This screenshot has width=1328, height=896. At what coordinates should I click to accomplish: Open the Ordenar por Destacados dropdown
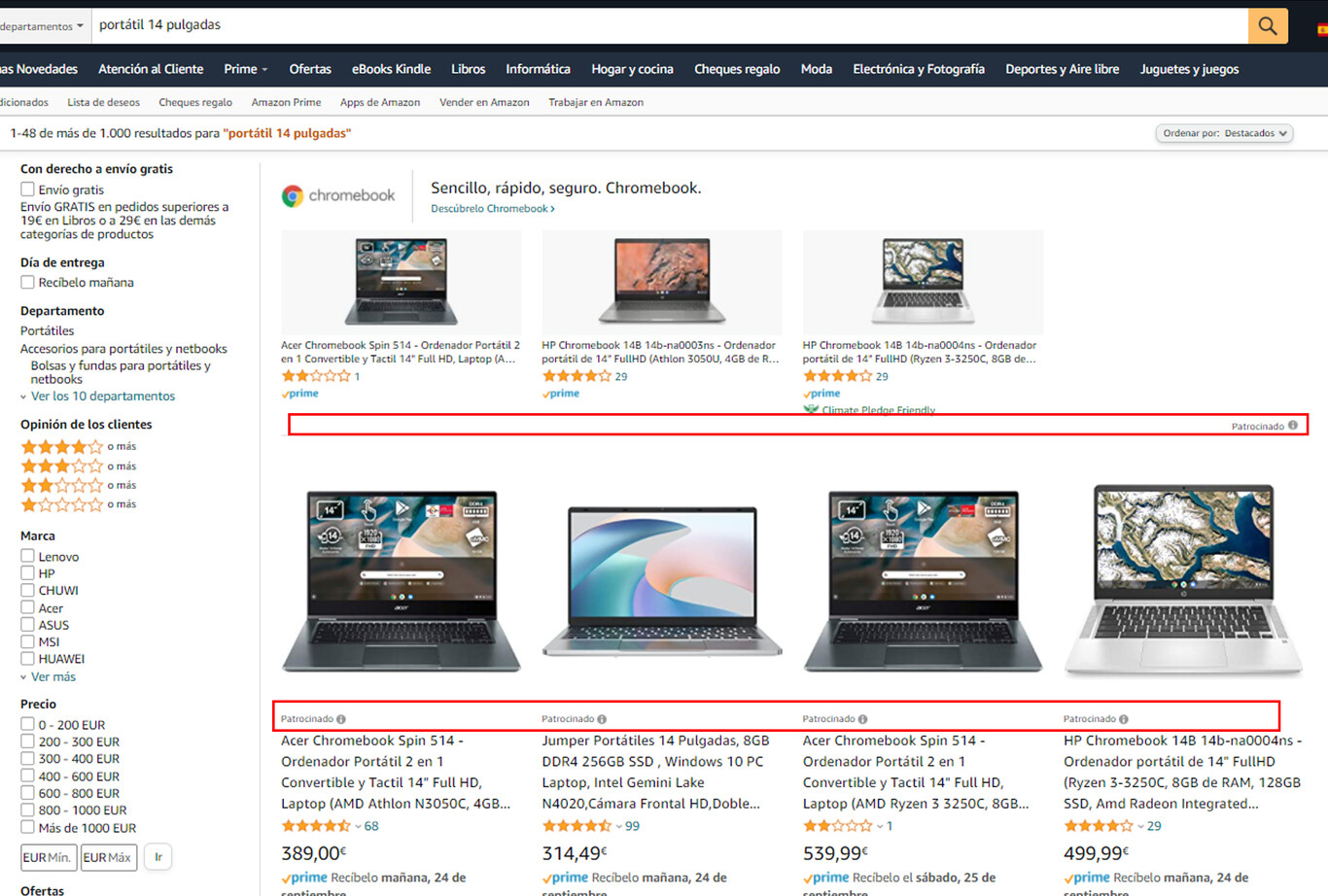tap(1224, 133)
